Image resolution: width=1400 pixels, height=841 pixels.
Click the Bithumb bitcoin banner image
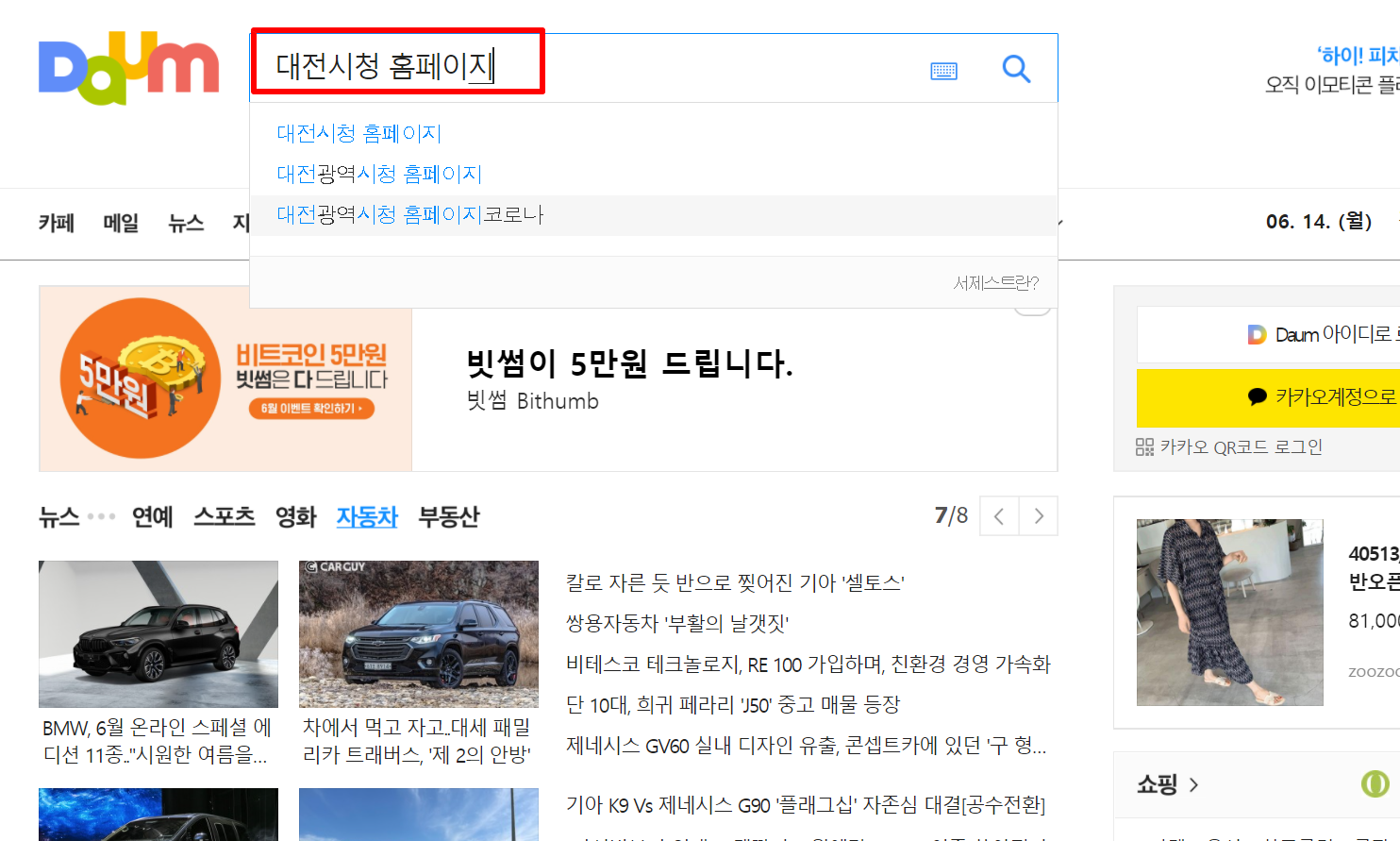pyautogui.click(x=225, y=378)
